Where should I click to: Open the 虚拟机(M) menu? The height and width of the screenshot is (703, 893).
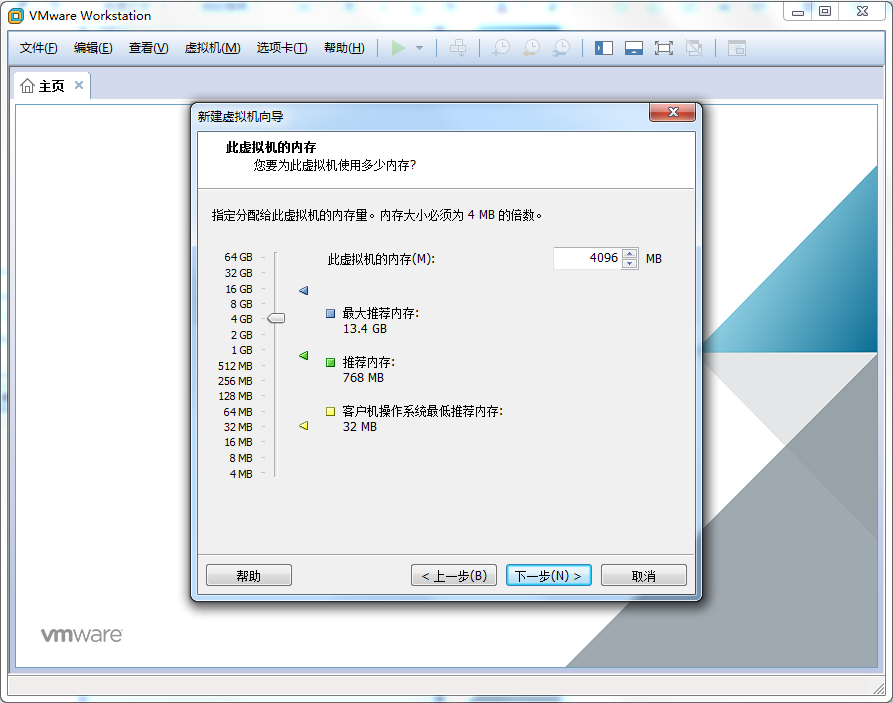click(x=212, y=48)
